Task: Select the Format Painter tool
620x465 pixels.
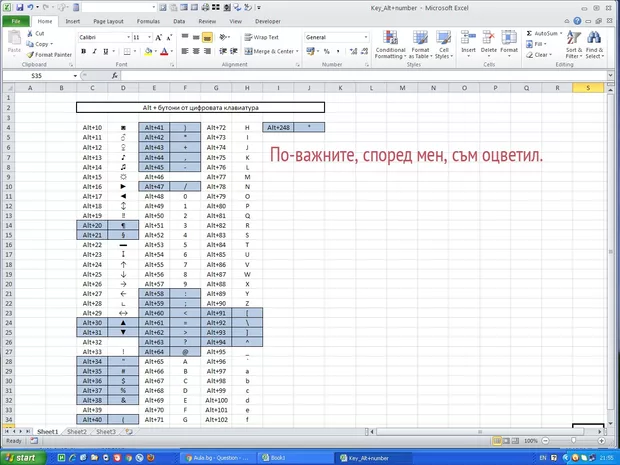Action: (x=49, y=55)
